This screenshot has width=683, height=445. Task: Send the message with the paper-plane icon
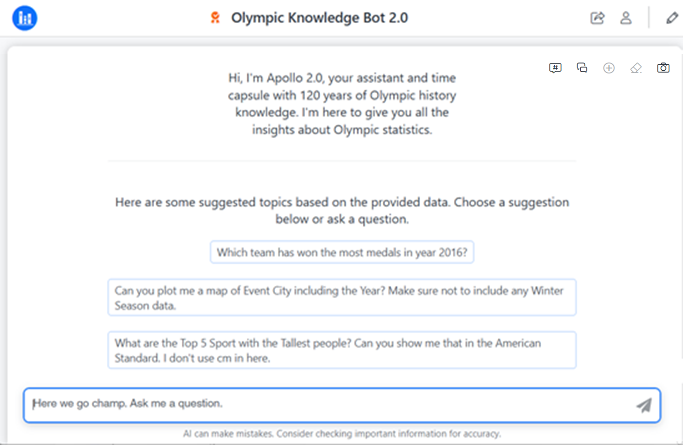pyautogui.click(x=644, y=405)
